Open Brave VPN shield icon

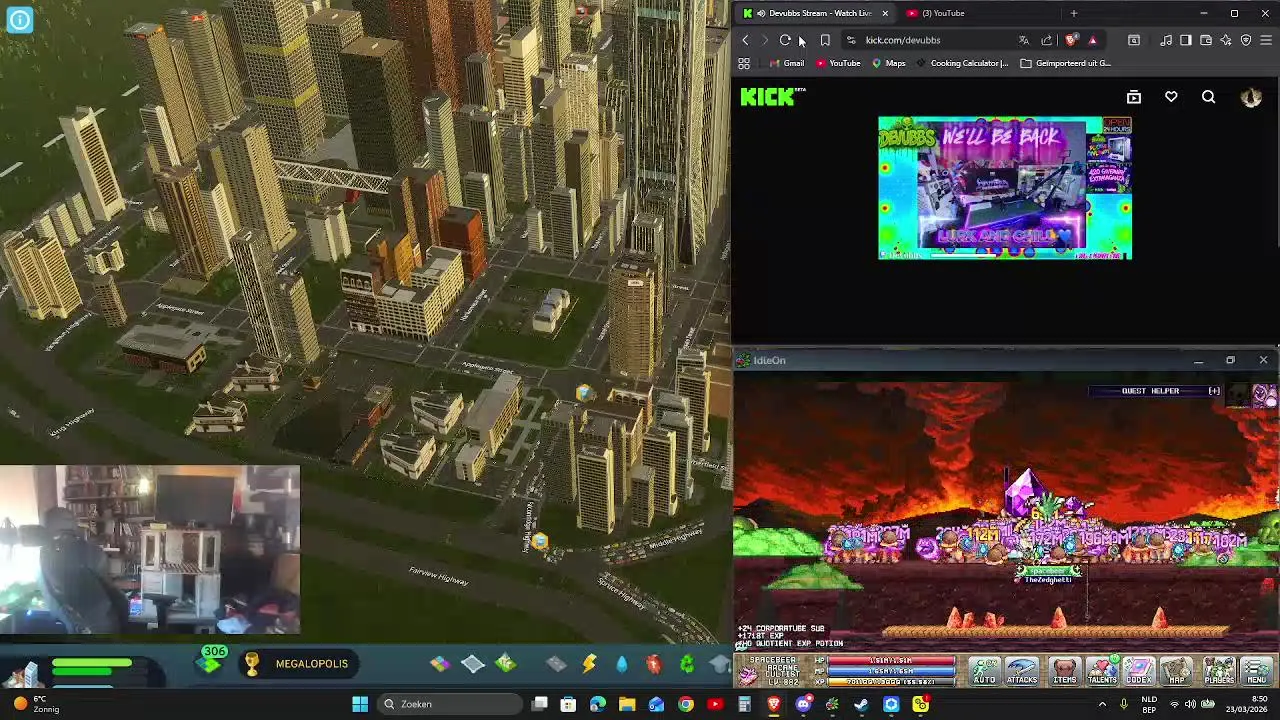pyautogui.click(x=1246, y=40)
